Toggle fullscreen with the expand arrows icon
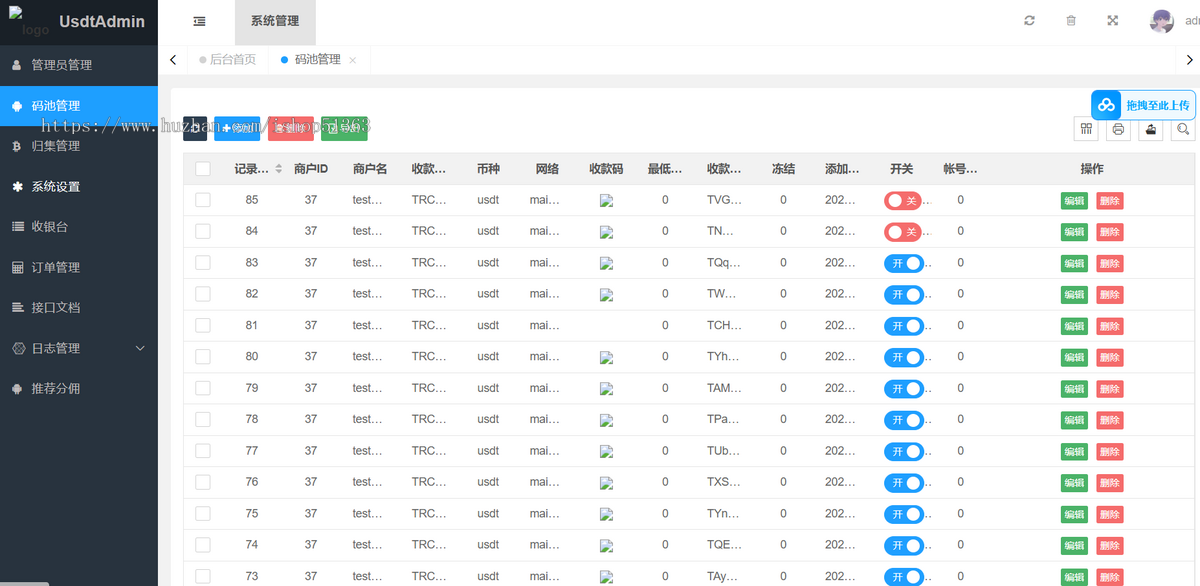 coord(1113,21)
